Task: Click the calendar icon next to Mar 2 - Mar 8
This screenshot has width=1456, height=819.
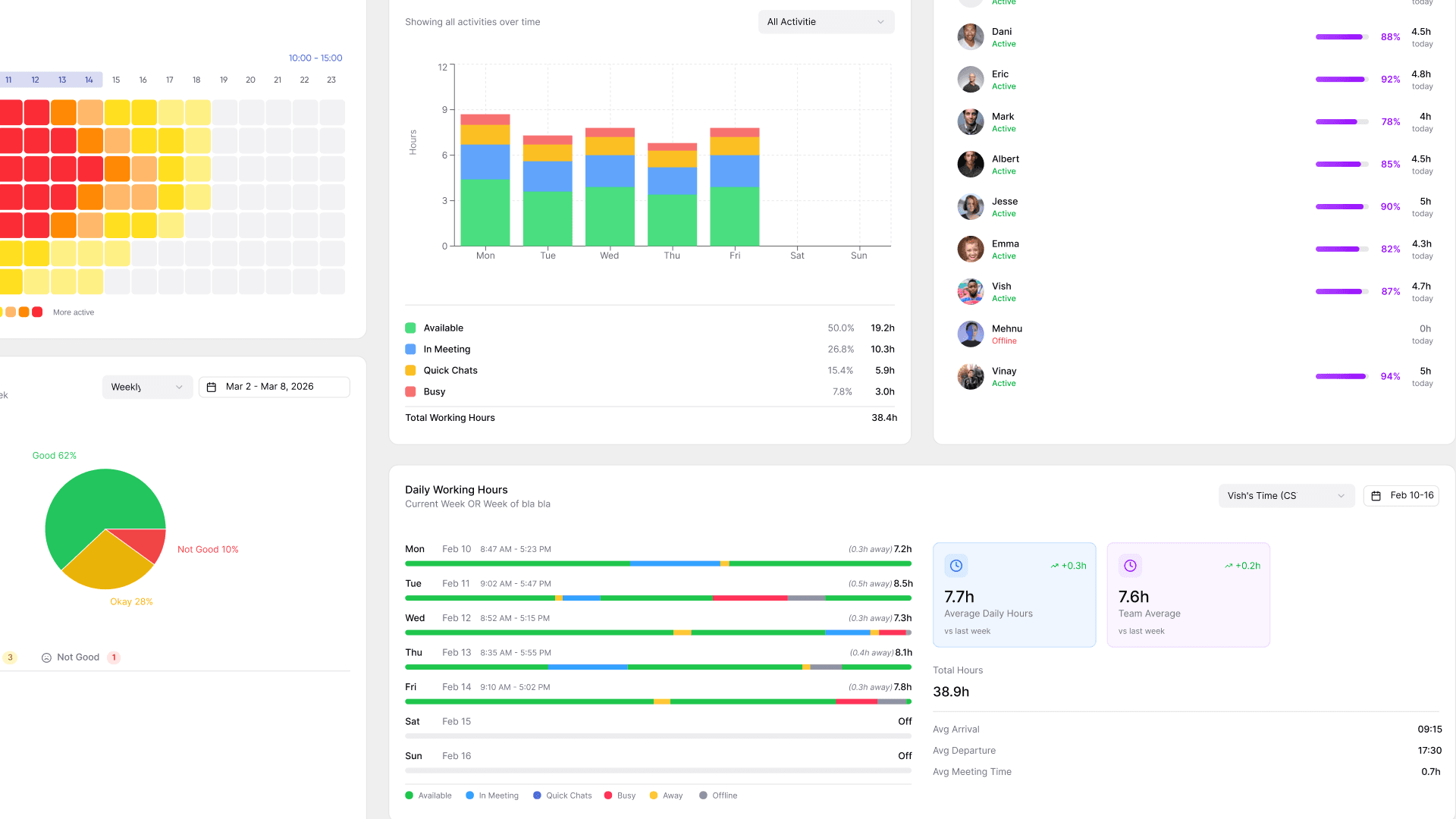Action: (212, 387)
